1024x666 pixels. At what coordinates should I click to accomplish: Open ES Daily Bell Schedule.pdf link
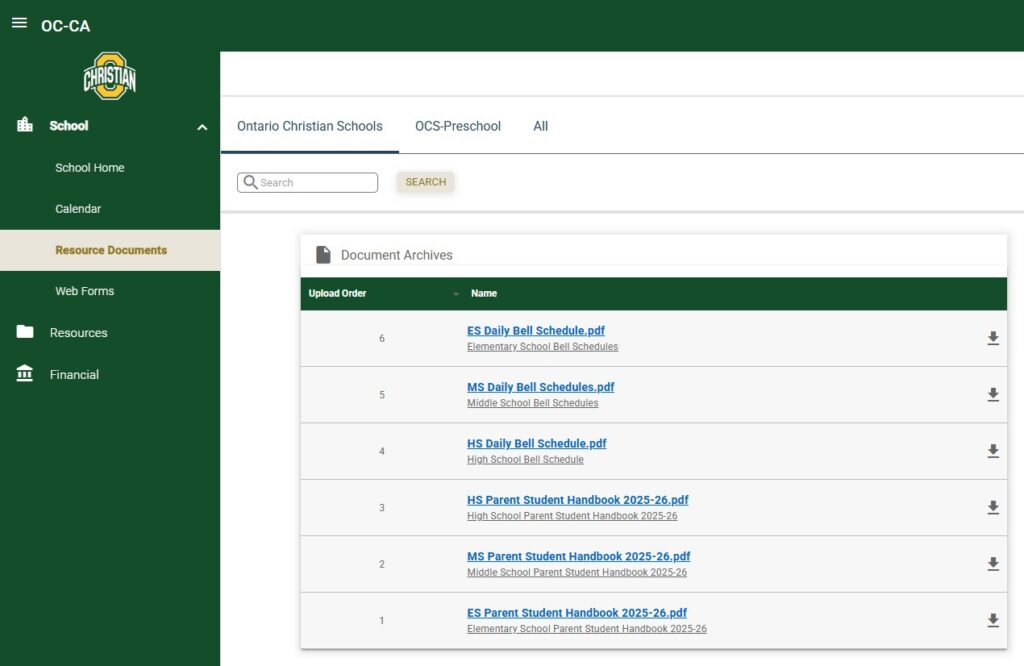point(535,330)
